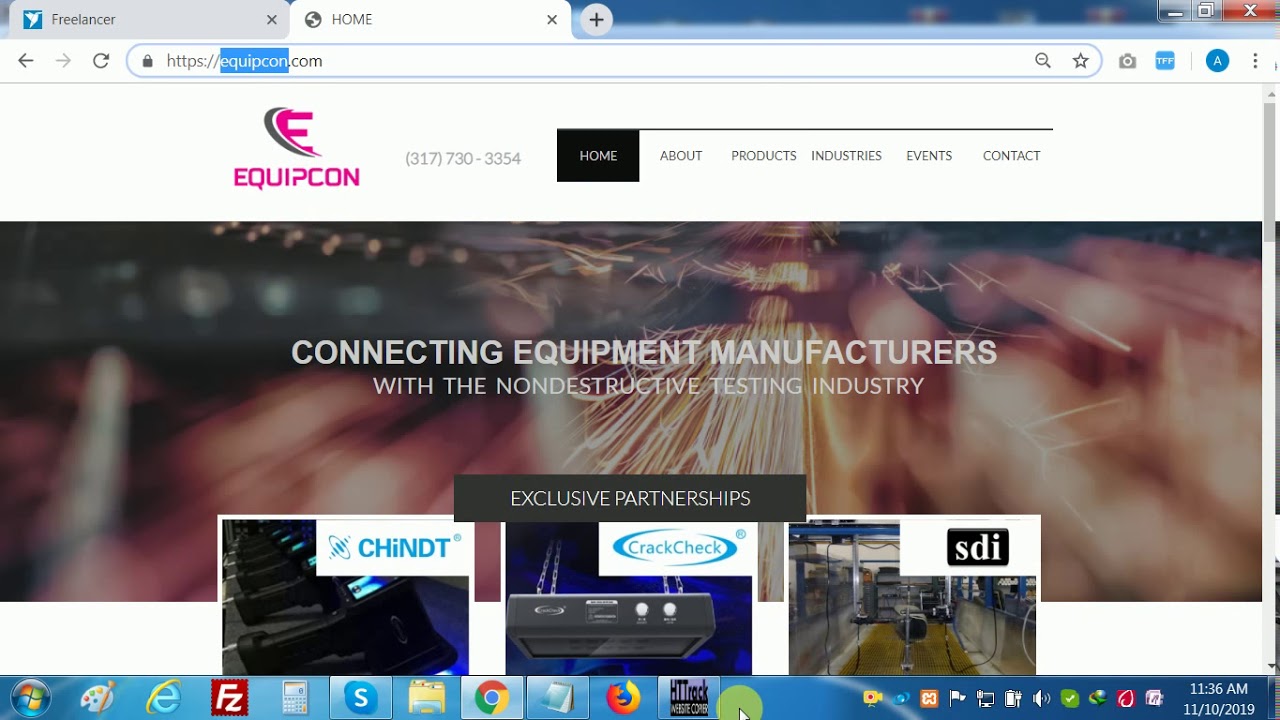Click the network tray icon
This screenshot has height=720, width=1280.
pyautogui.click(x=985, y=698)
